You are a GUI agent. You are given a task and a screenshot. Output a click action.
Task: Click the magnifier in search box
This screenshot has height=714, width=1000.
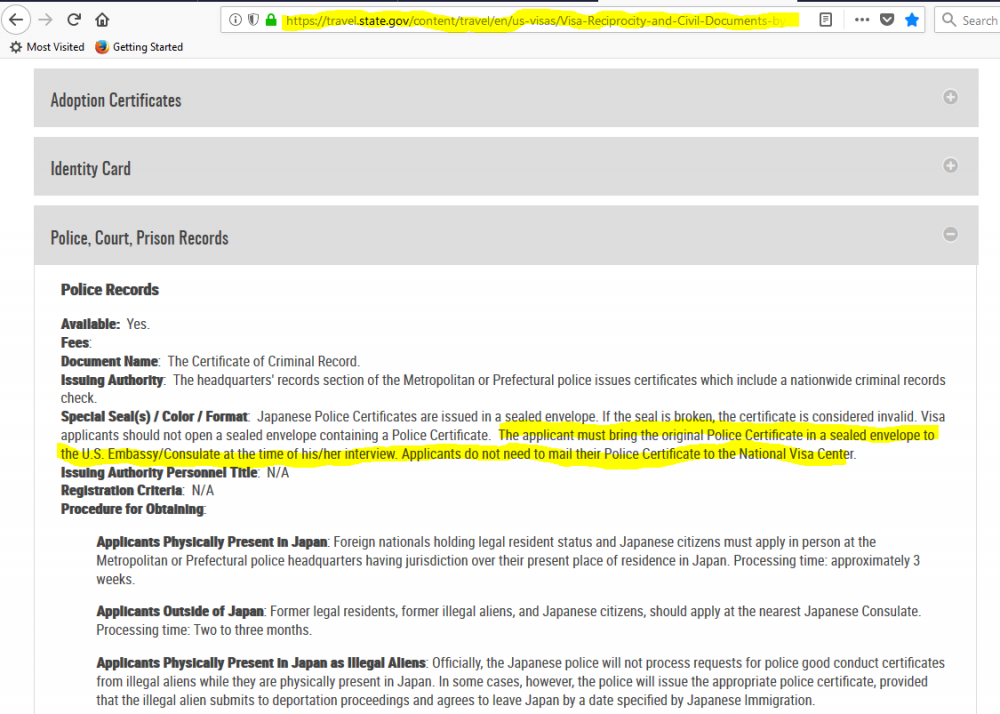(x=949, y=20)
